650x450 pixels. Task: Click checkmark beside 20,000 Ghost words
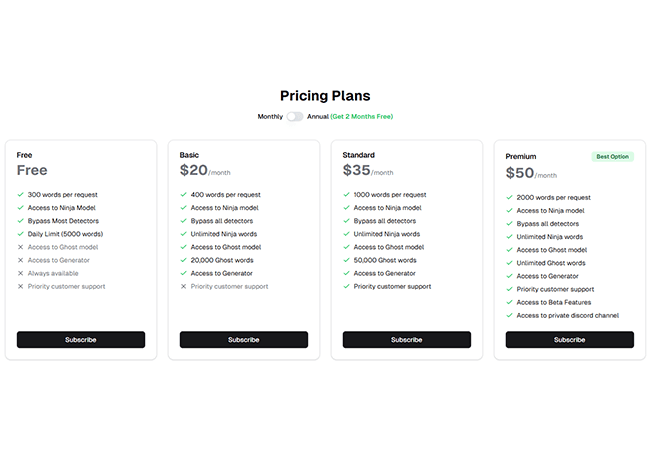(184, 260)
